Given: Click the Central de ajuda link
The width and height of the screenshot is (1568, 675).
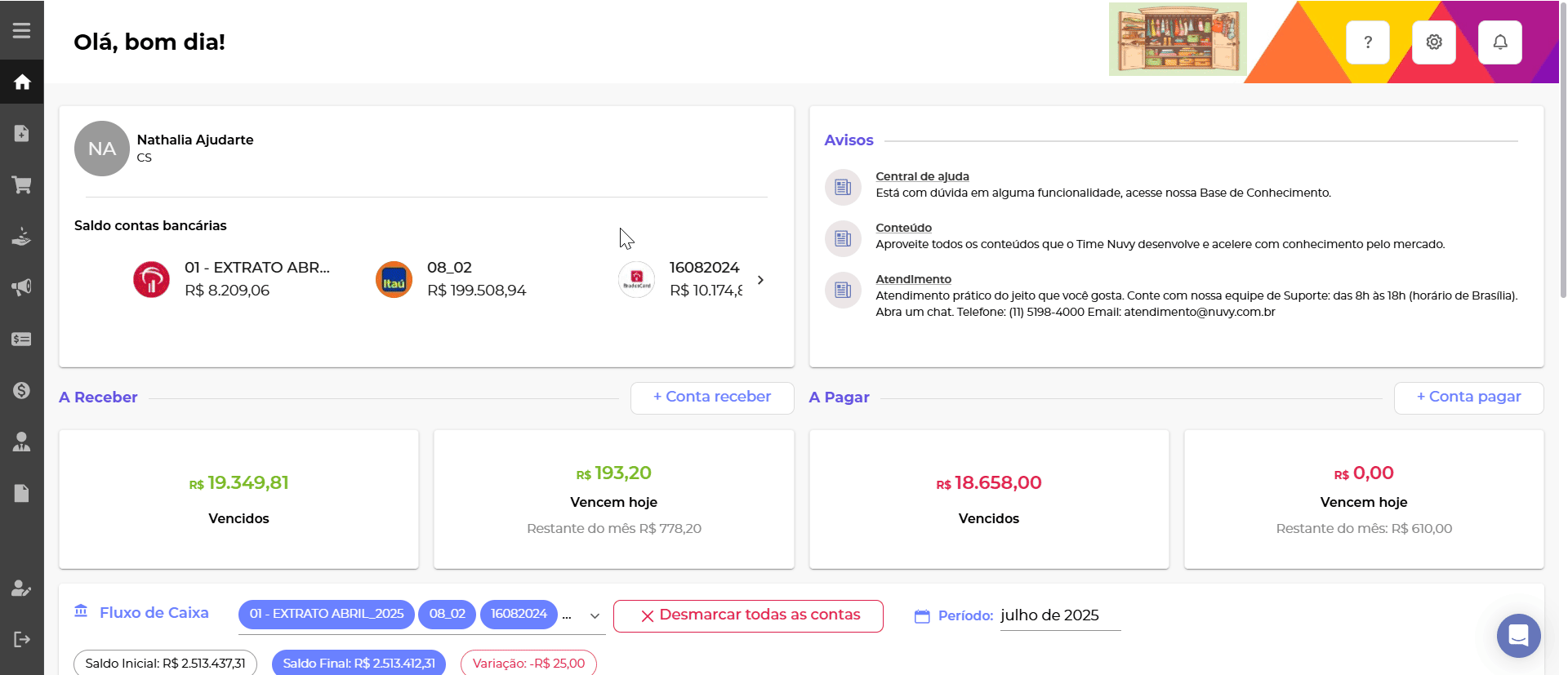Looking at the screenshot, I should pos(922,176).
